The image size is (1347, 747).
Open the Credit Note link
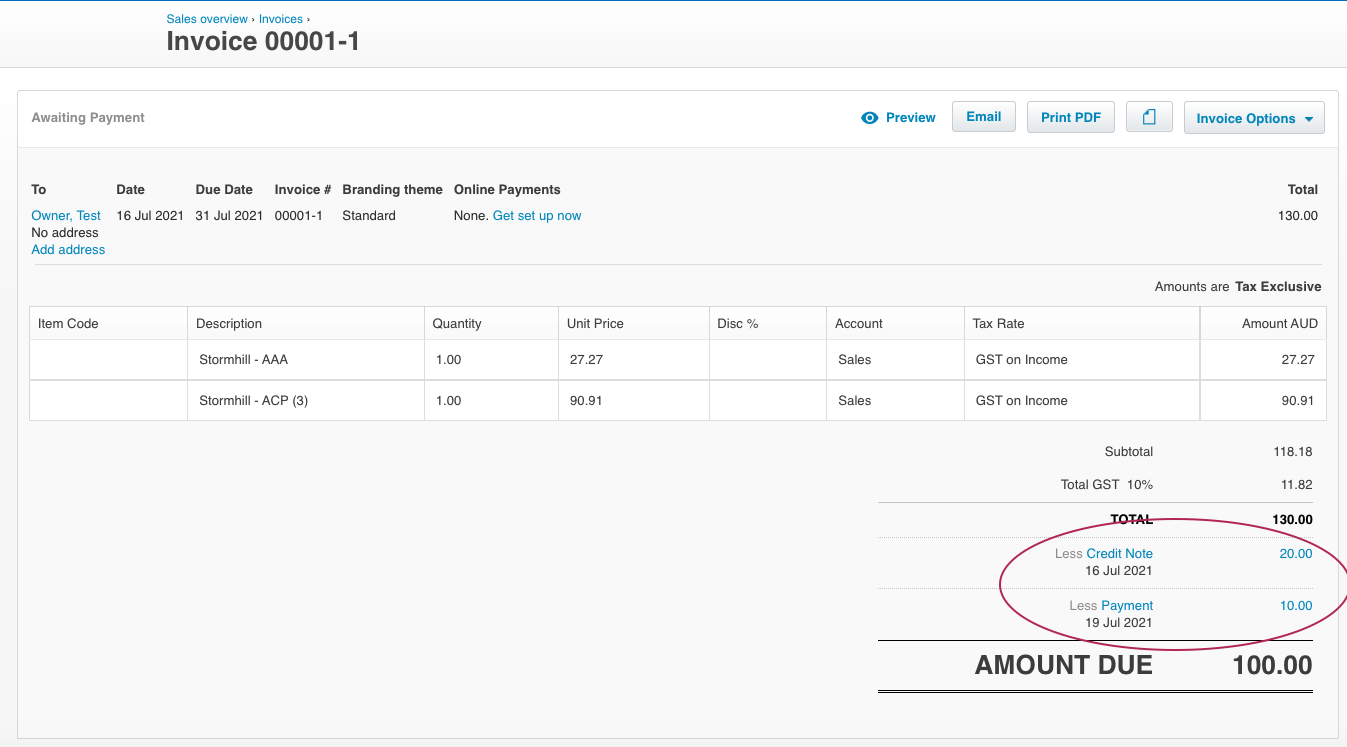point(1119,553)
